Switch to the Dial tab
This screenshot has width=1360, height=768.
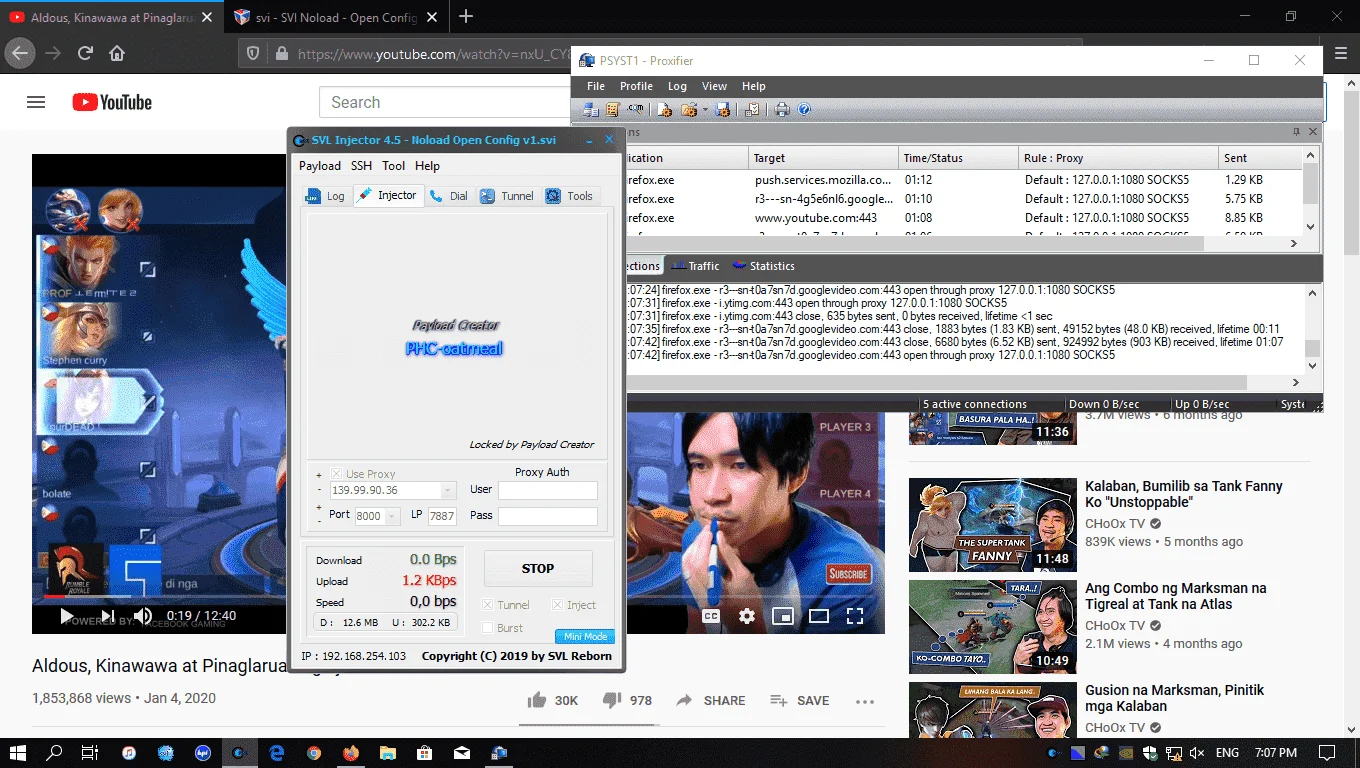pyautogui.click(x=449, y=196)
